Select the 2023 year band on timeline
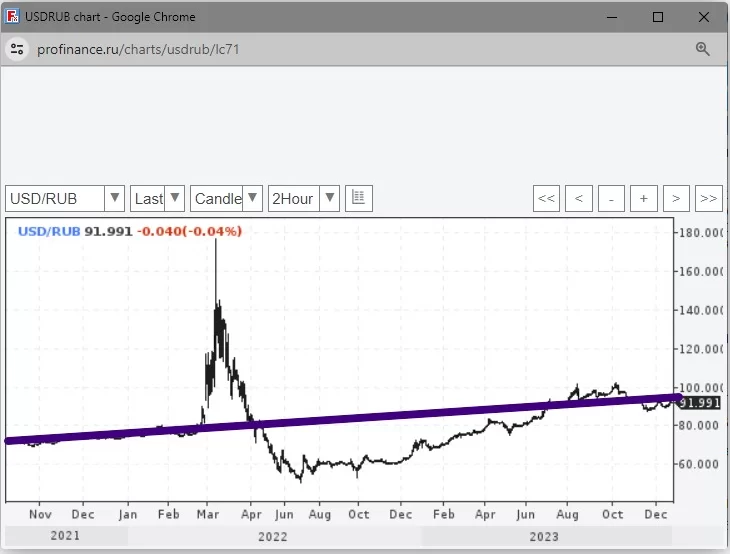This screenshot has height=554, width=730. (544, 536)
